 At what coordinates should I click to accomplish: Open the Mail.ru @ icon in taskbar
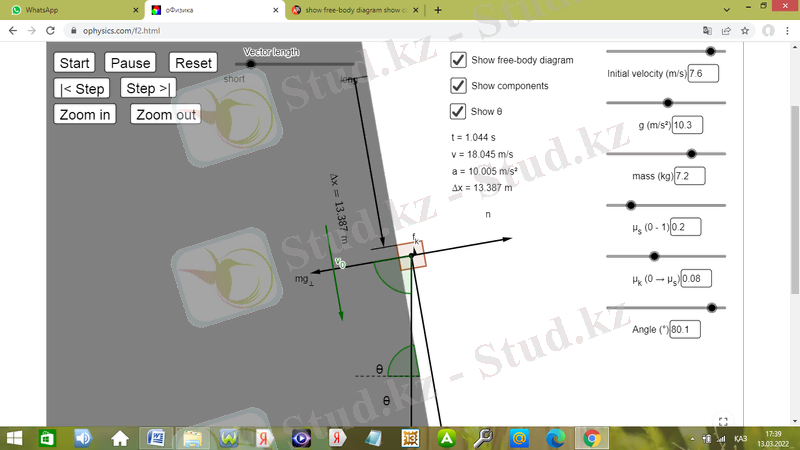(x=519, y=438)
